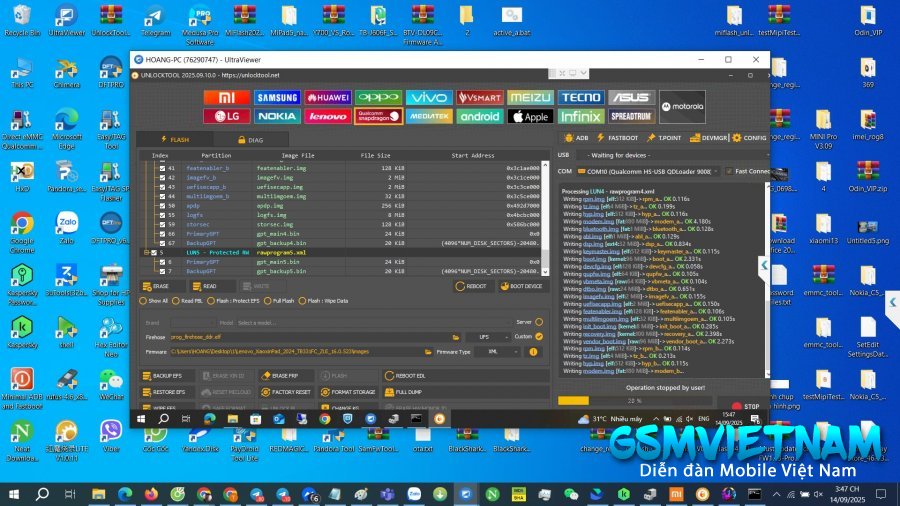The width and height of the screenshot is (900, 506).
Task: Click the REBOOT button
Action: pos(472,286)
